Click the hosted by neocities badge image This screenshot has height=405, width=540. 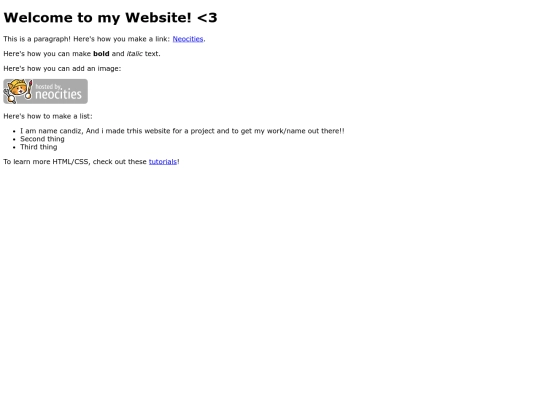click(x=45, y=91)
